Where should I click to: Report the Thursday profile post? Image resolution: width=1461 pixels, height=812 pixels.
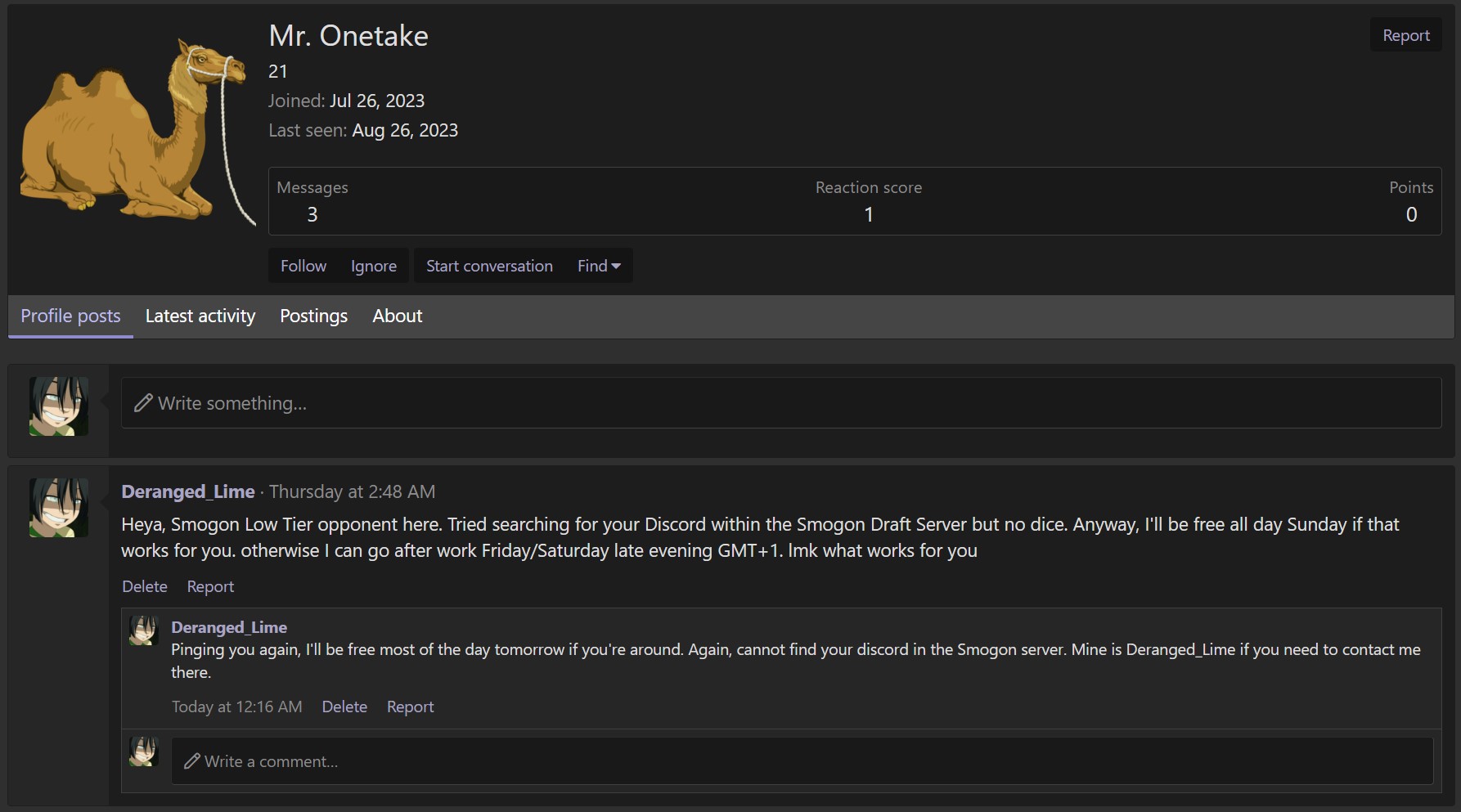pyautogui.click(x=210, y=586)
